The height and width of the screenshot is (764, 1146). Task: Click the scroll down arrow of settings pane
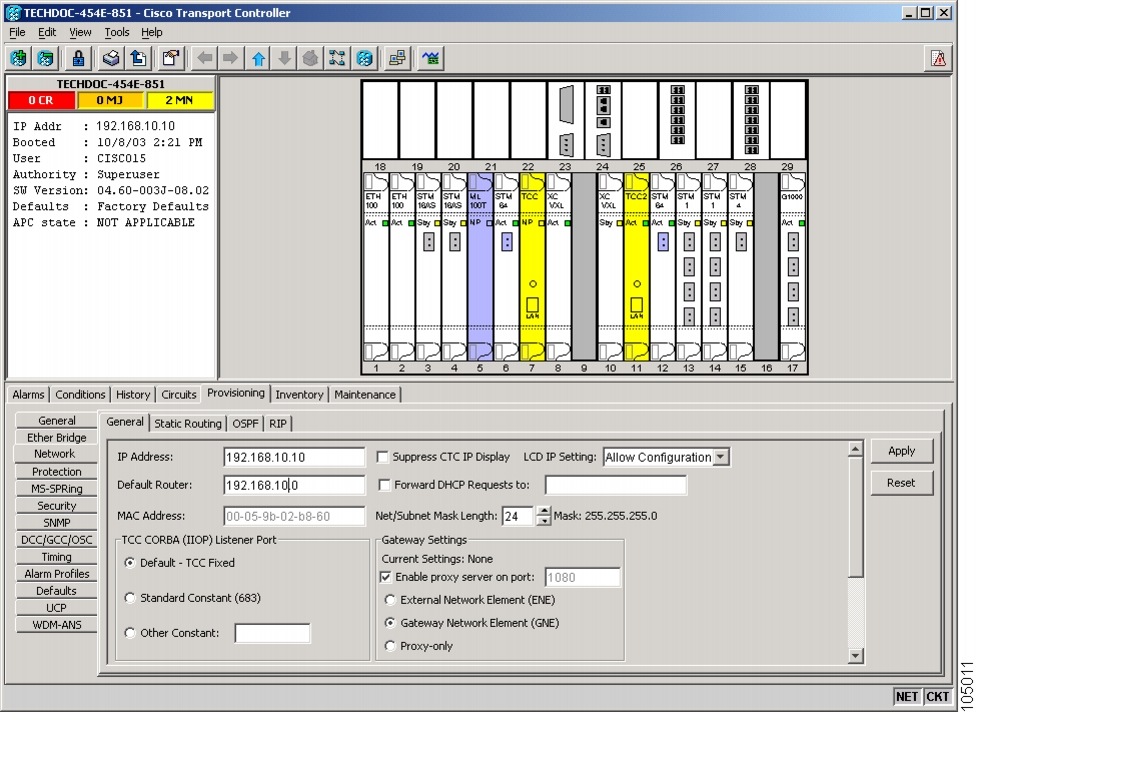855,656
